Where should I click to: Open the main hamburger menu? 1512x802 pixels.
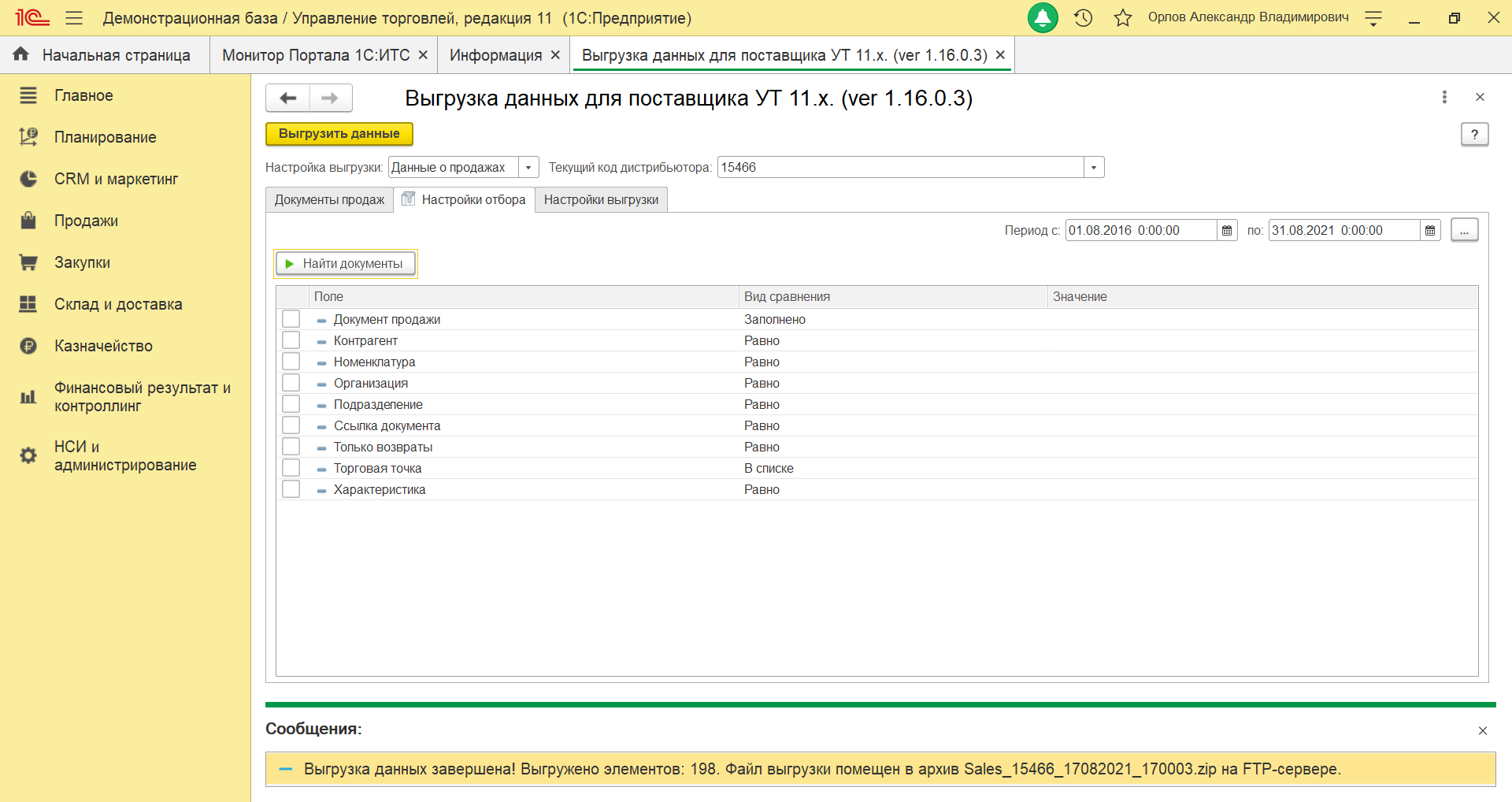point(74,17)
